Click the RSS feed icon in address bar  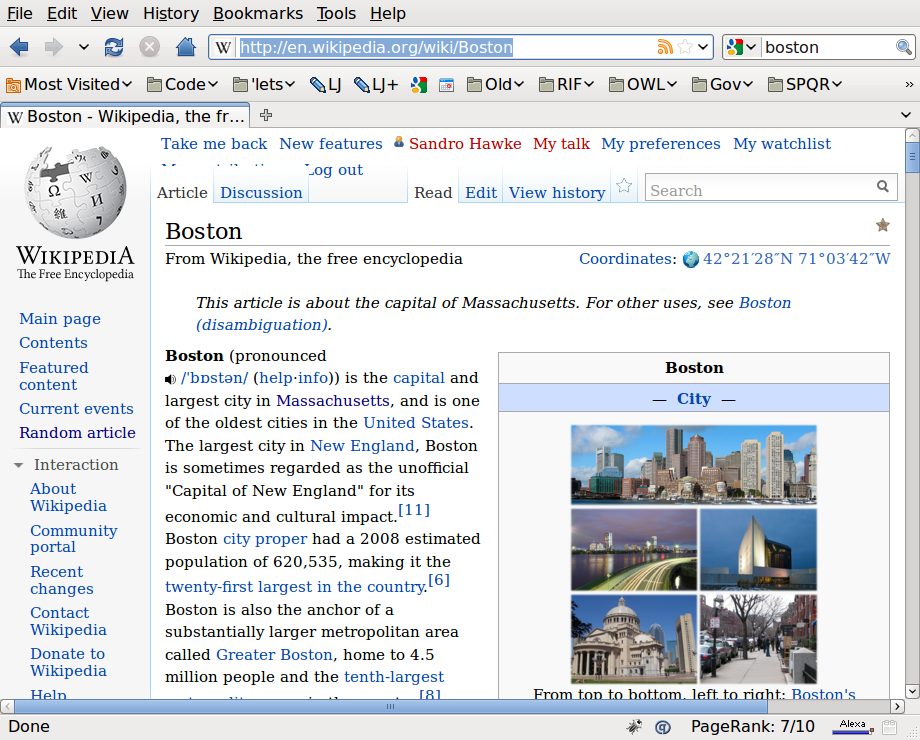665,47
